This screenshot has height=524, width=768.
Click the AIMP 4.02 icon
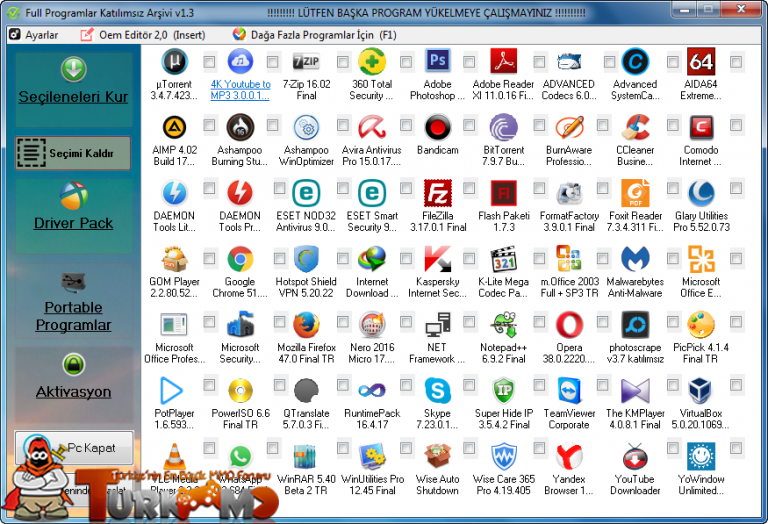pyautogui.click(x=174, y=127)
